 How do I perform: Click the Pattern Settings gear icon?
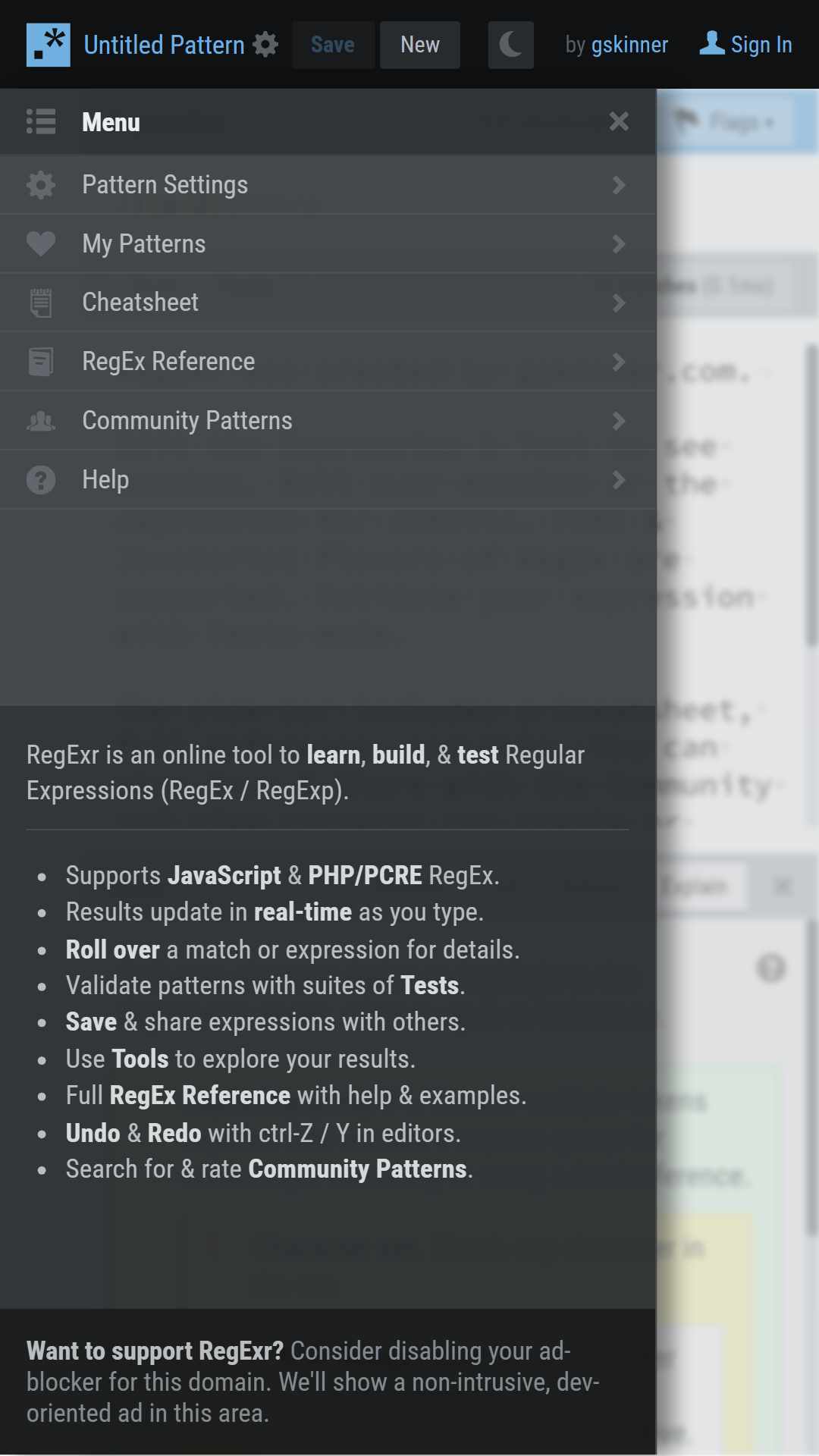pyautogui.click(x=41, y=185)
